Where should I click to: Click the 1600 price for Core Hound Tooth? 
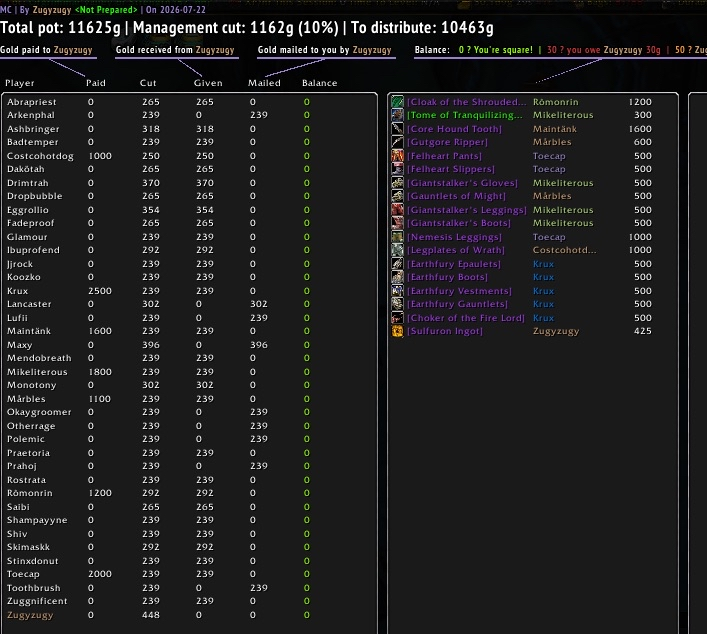(x=640, y=129)
